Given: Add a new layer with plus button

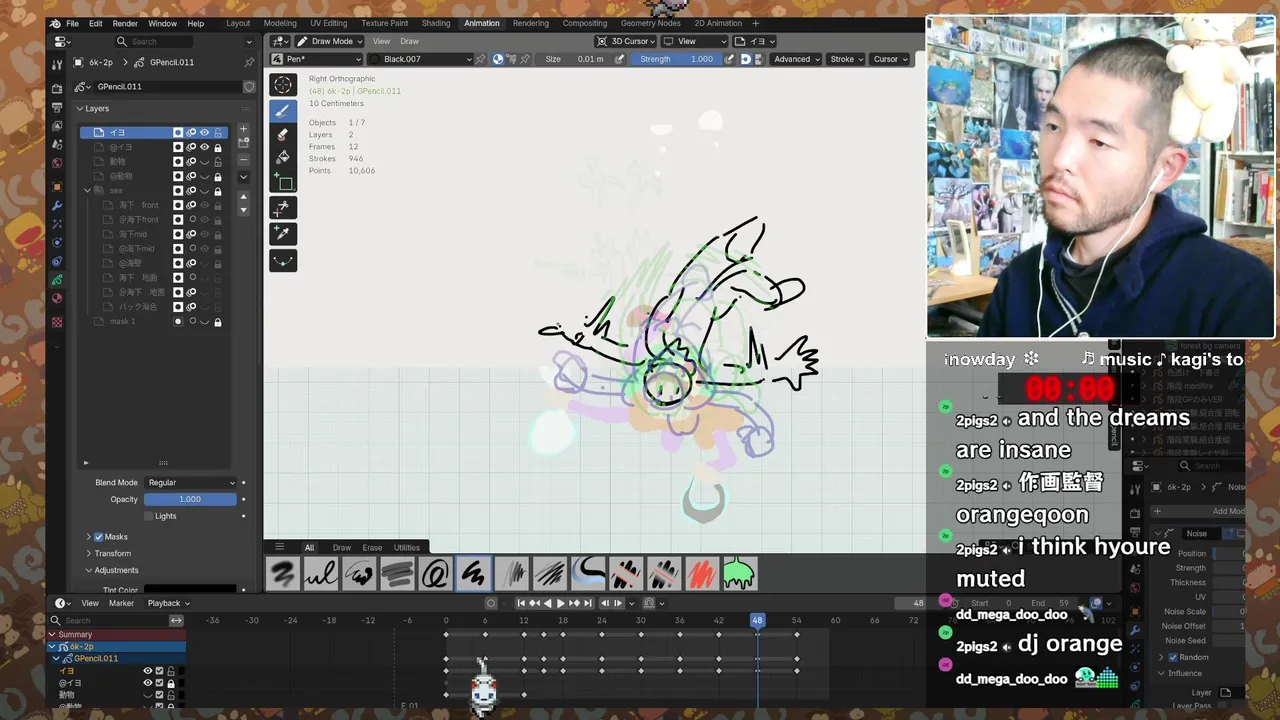Looking at the screenshot, I should (x=243, y=130).
